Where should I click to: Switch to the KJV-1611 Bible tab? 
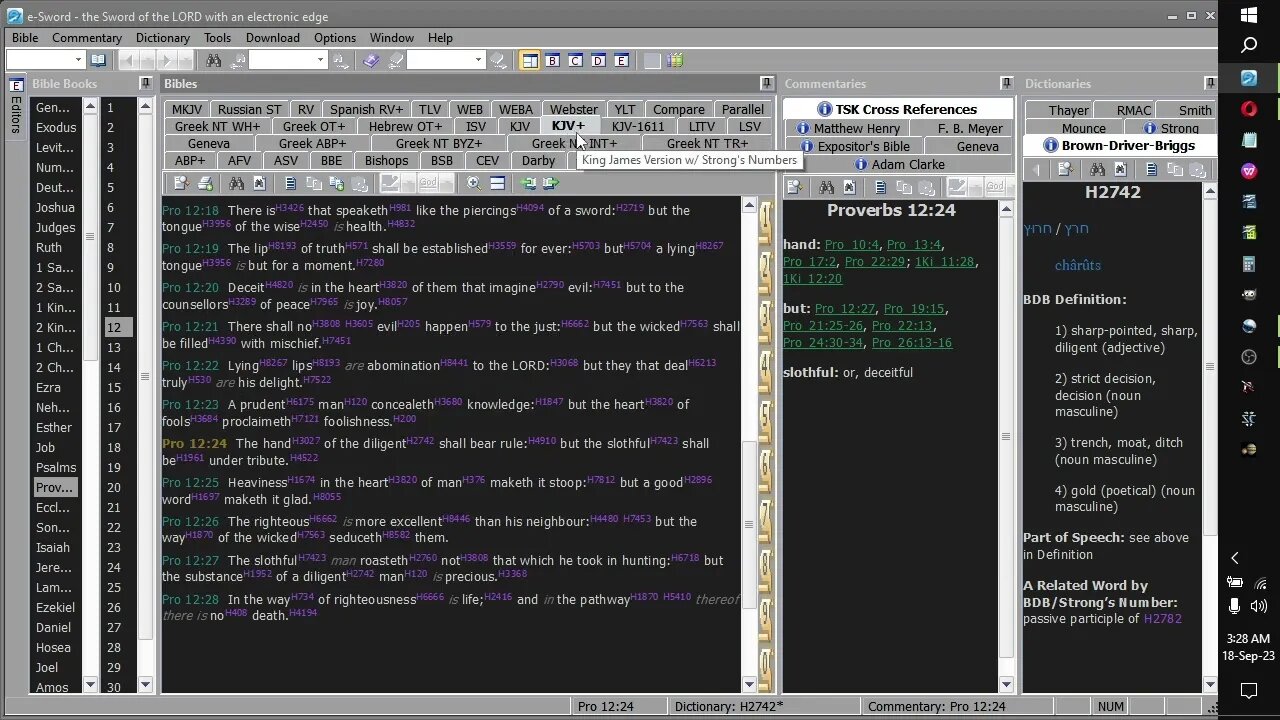[x=638, y=126]
